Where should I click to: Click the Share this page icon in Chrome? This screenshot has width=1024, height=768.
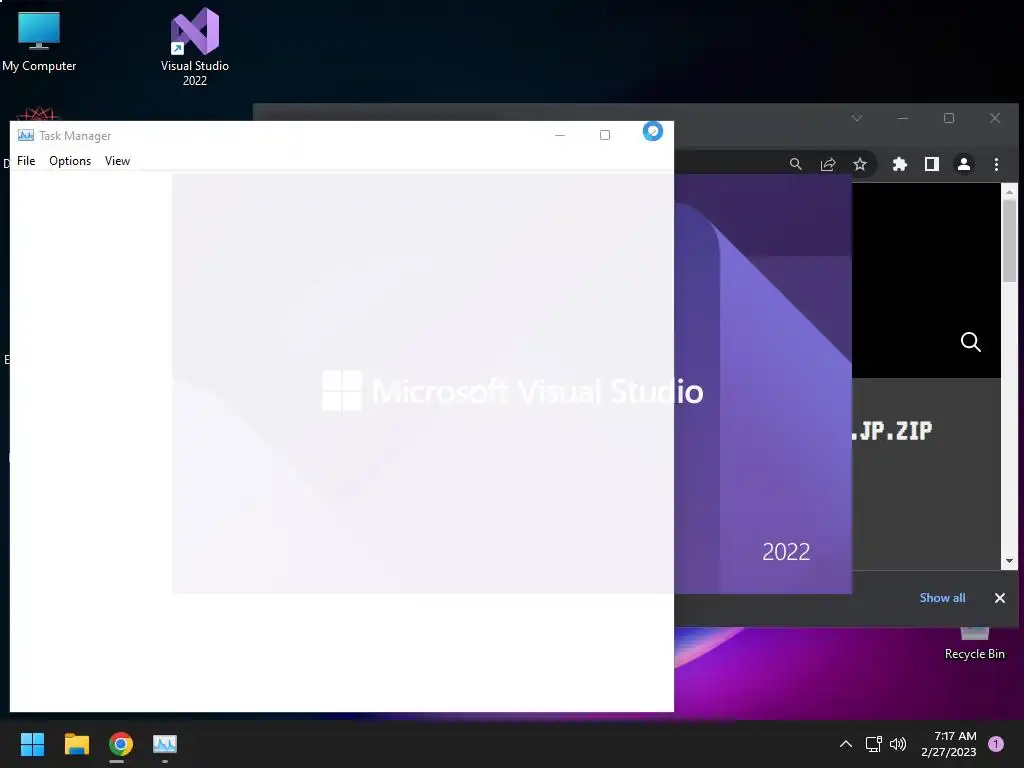[828, 164]
